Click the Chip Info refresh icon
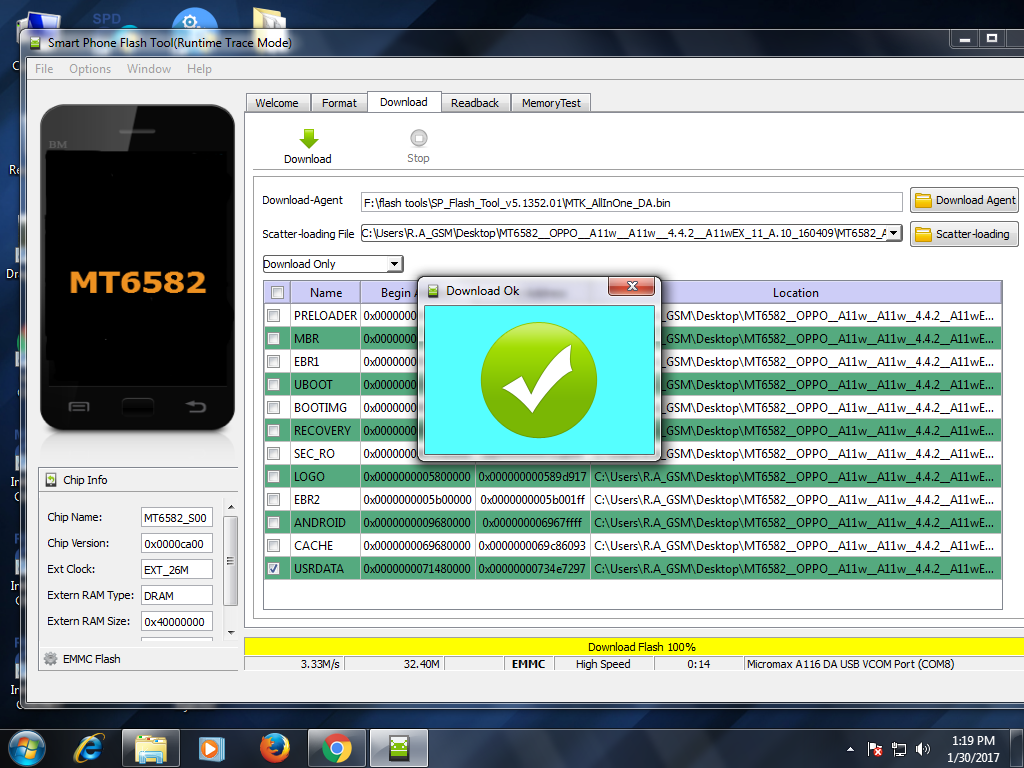1024x768 pixels. [x=51, y=480]
